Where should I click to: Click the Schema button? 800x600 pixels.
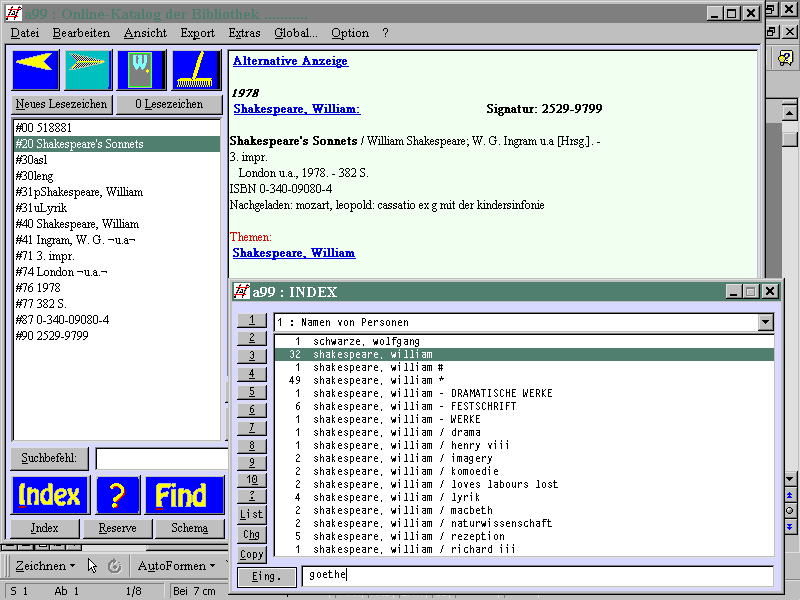coord(189,528)
